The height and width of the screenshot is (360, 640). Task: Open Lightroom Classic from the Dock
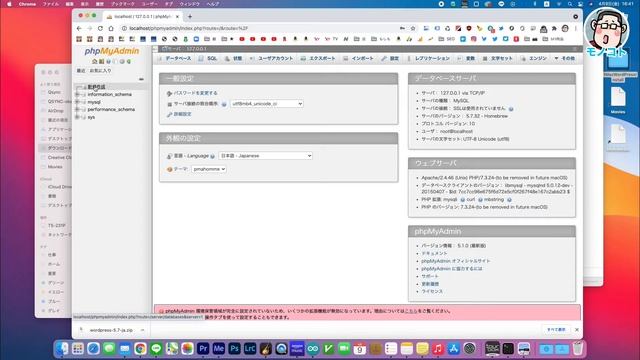(250, 349)
